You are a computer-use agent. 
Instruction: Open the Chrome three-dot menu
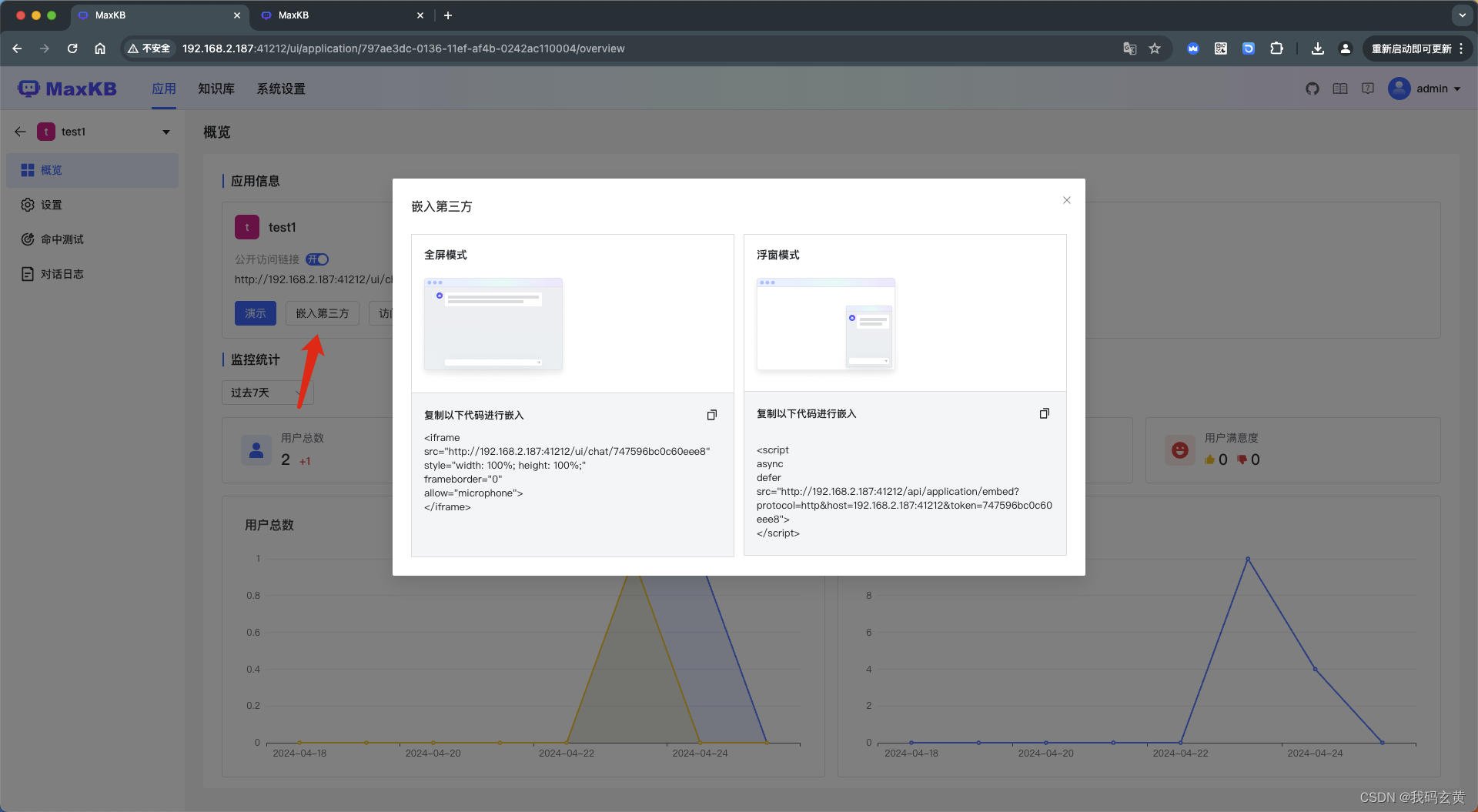tap(1461, 48)
